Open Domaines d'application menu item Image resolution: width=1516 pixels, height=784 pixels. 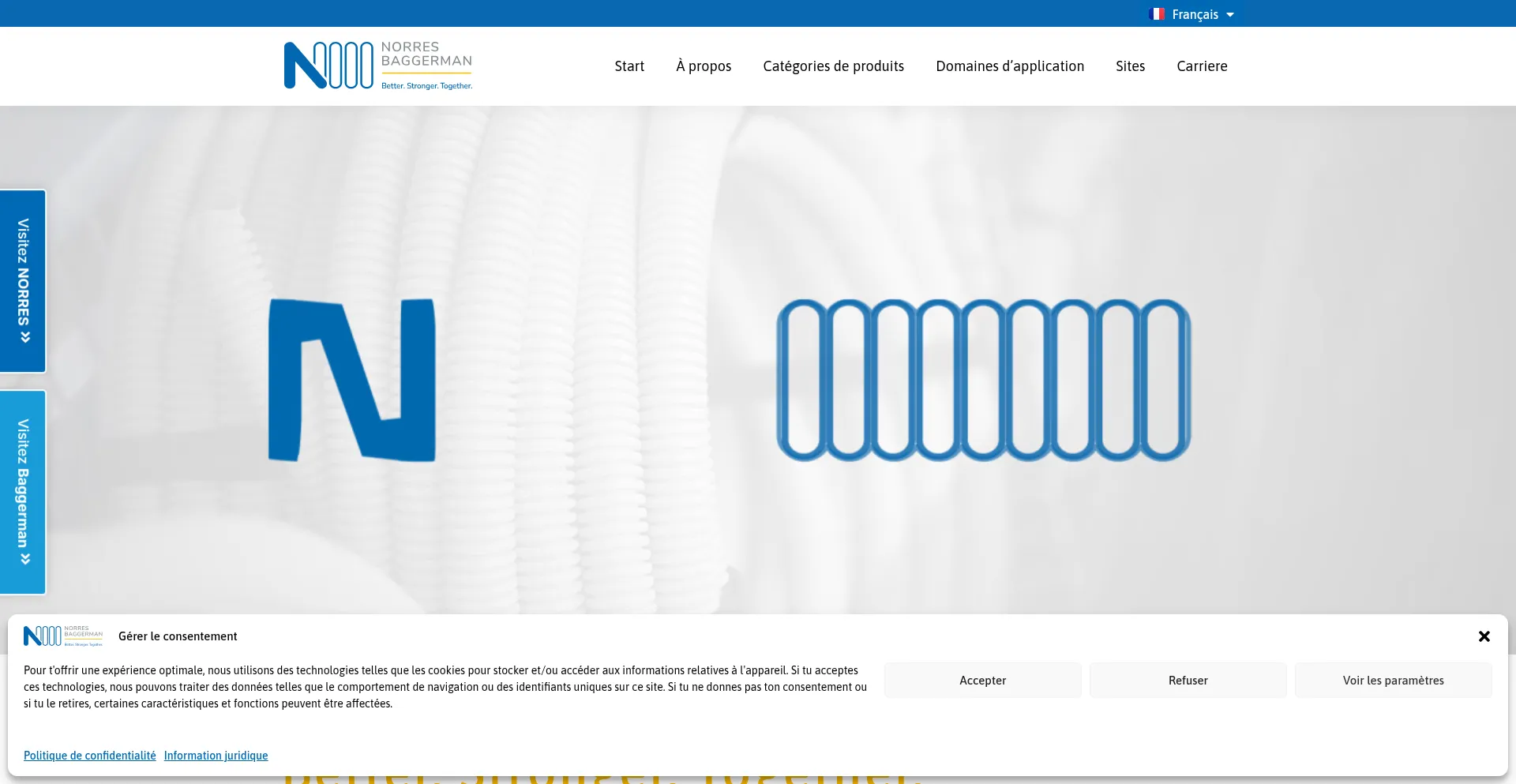[x=1010, y=66]
